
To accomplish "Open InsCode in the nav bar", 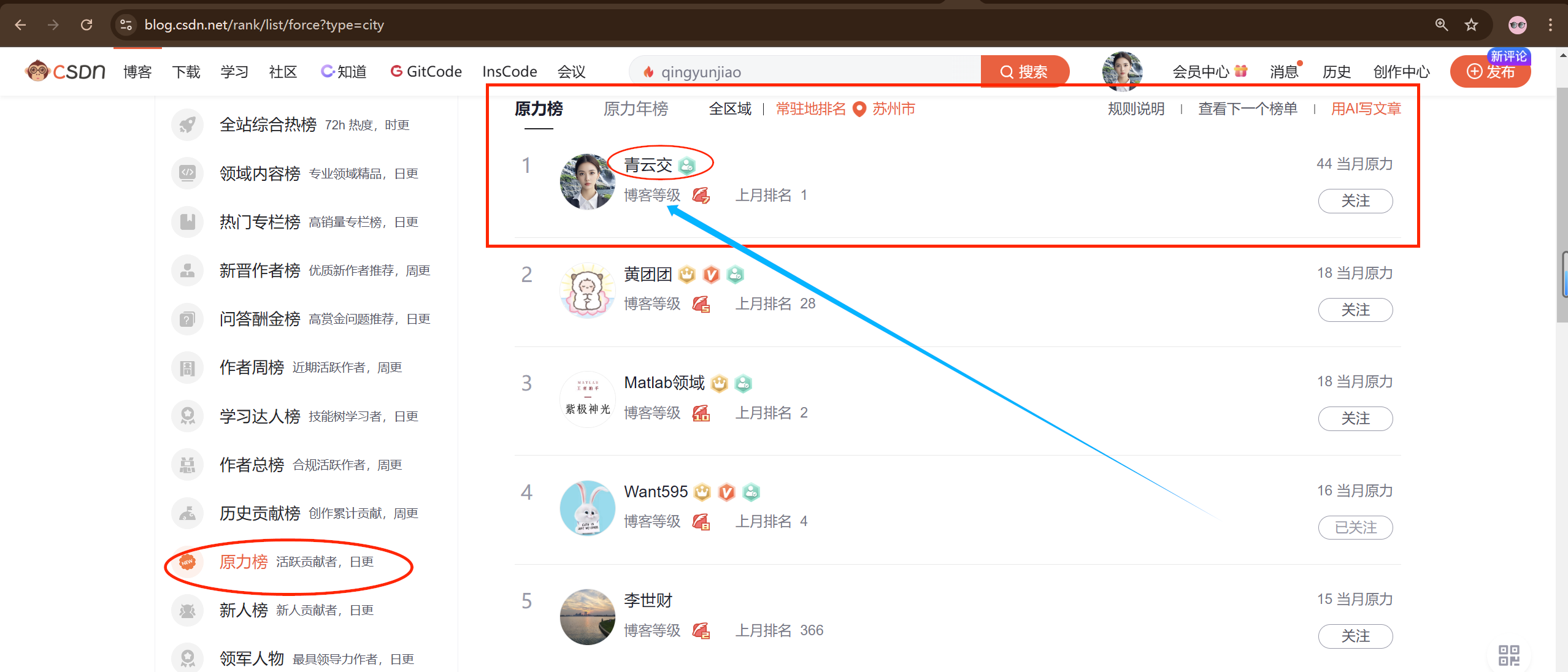I will click(x=510, y=72).
